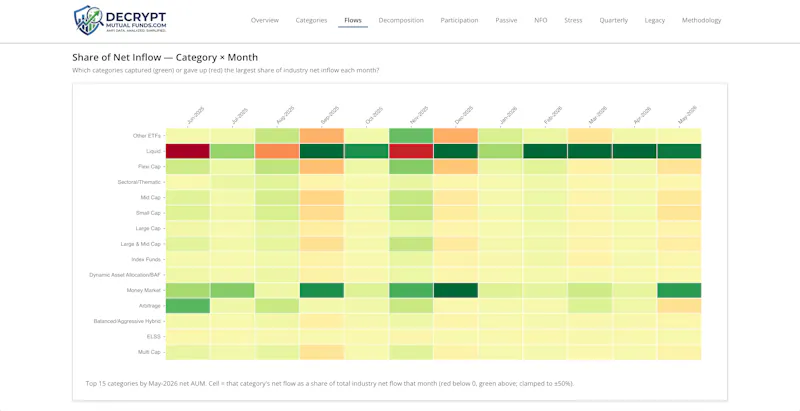
Task: Go to the Stress tab
Action: click(x=573, y=20)
